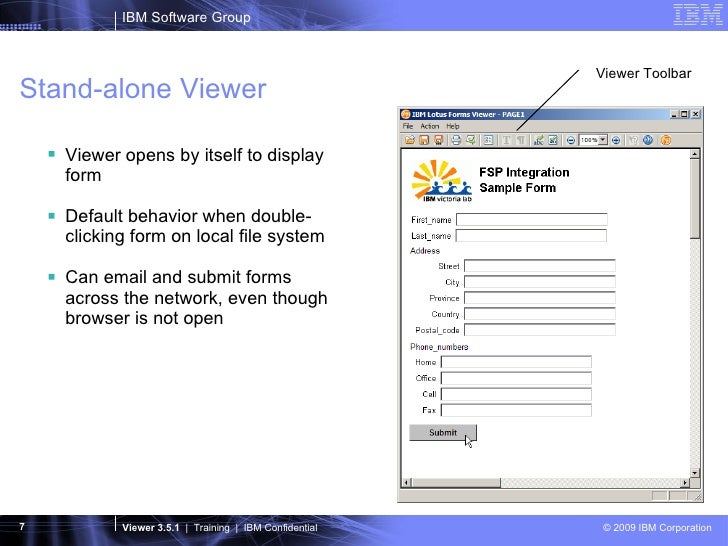Close the Lotus Forms Viewer window
728x546 pixels.
pos(696,114)
